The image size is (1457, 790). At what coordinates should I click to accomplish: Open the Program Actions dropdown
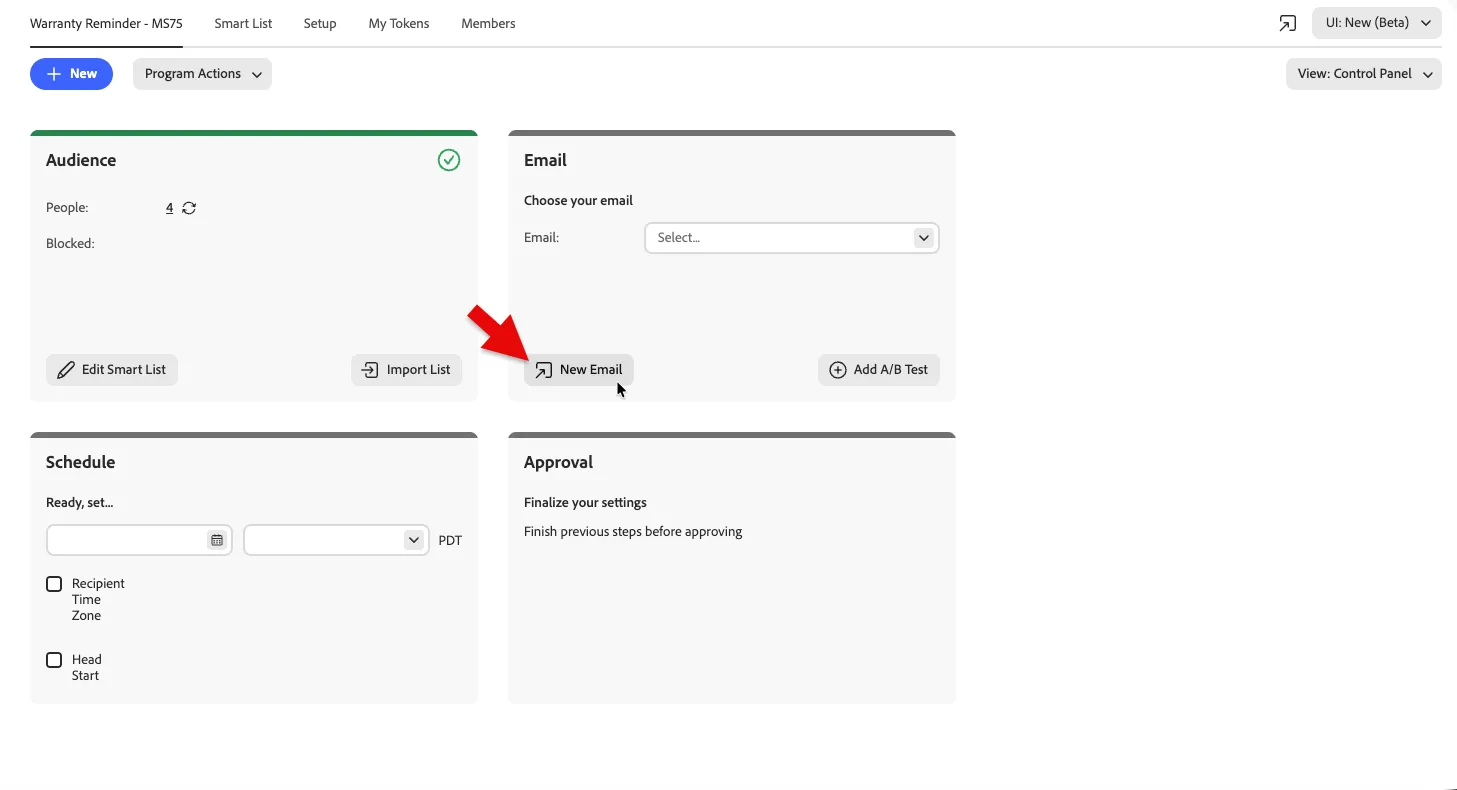[x=202, y=74]
